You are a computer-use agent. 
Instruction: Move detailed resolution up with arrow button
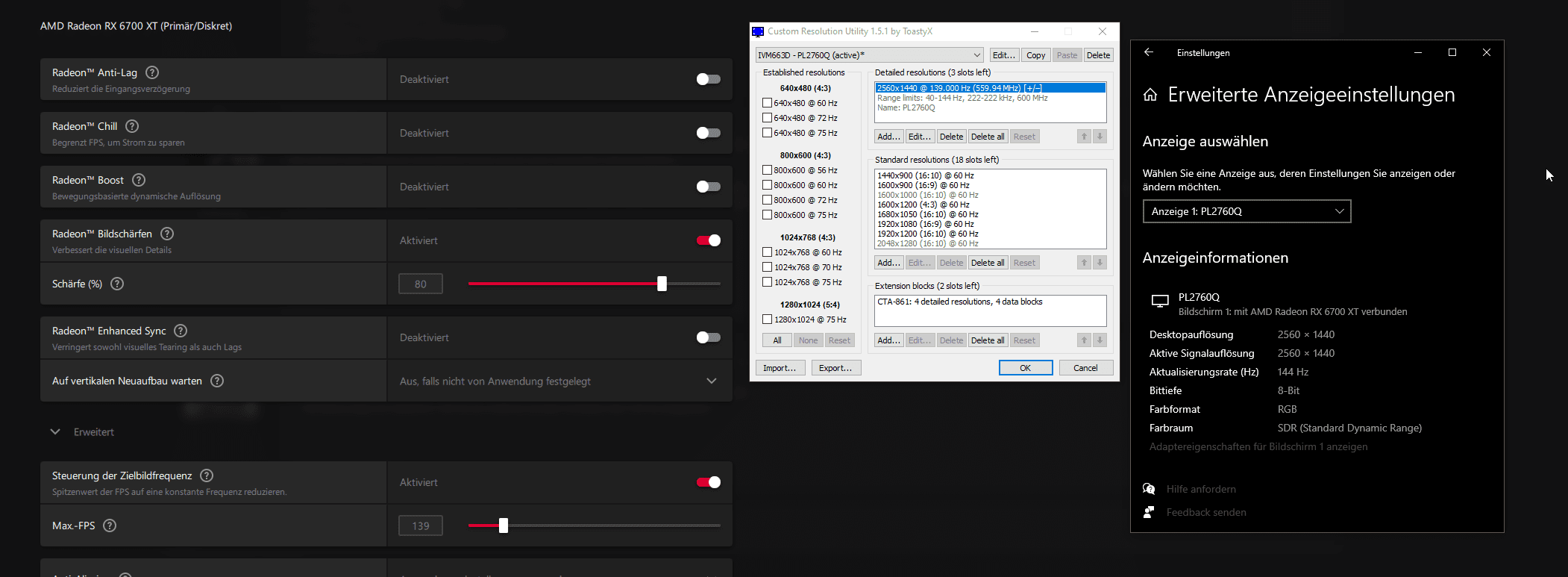[1085, 137]
